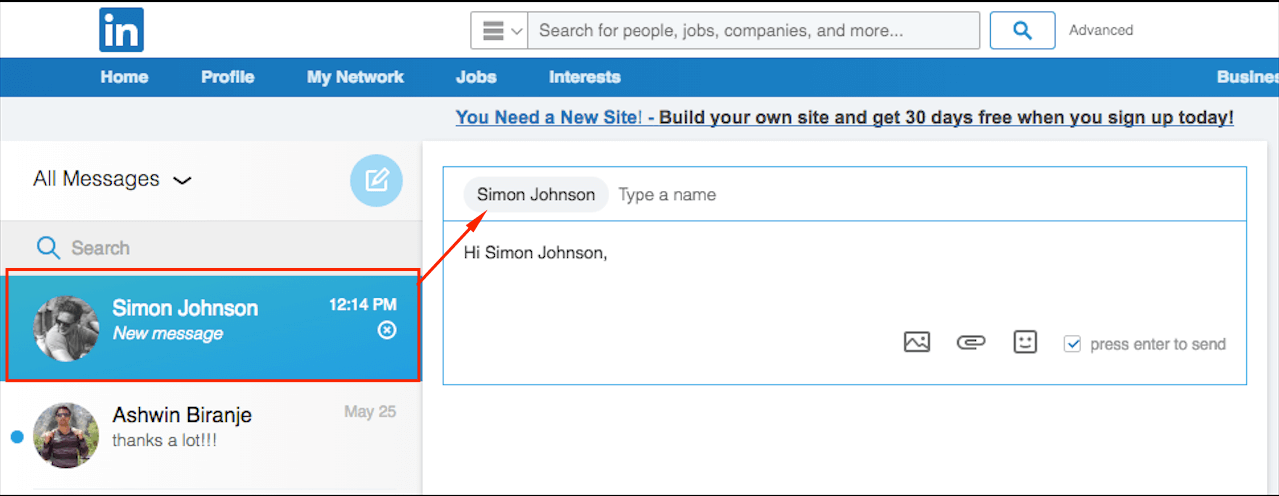Click the insert image icon
This screenshot has width=1279, height=496.
pos(917,342)
